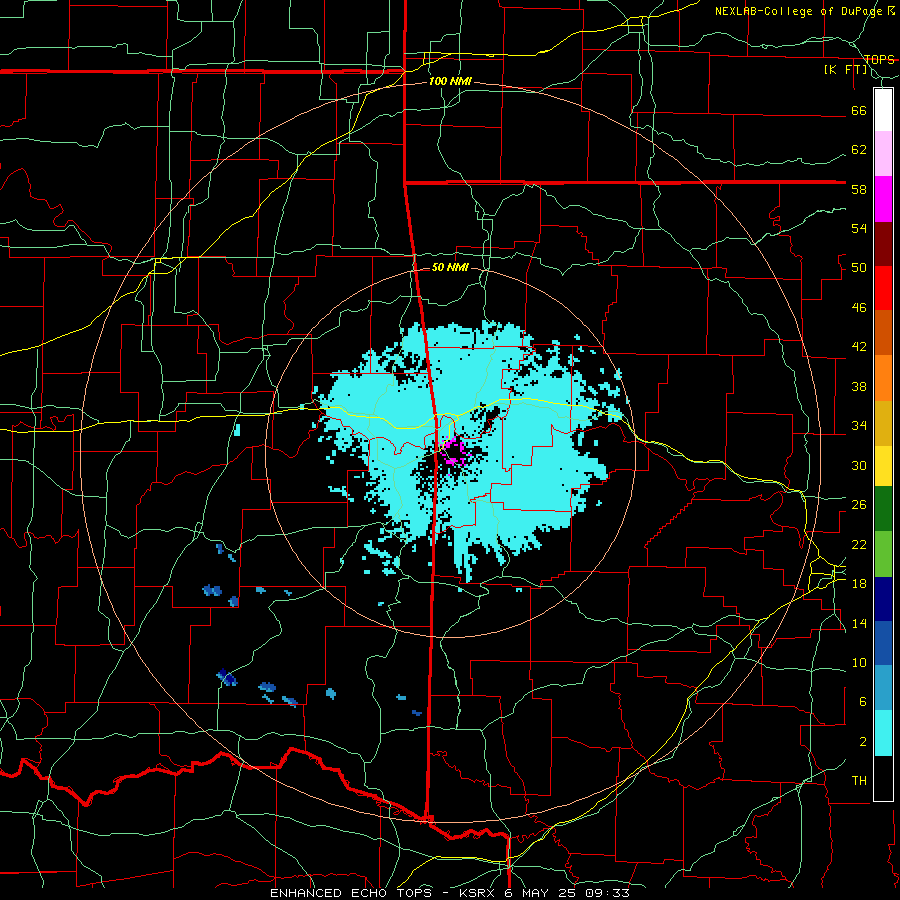Click the 38 value on the legend

pos(859,387)
